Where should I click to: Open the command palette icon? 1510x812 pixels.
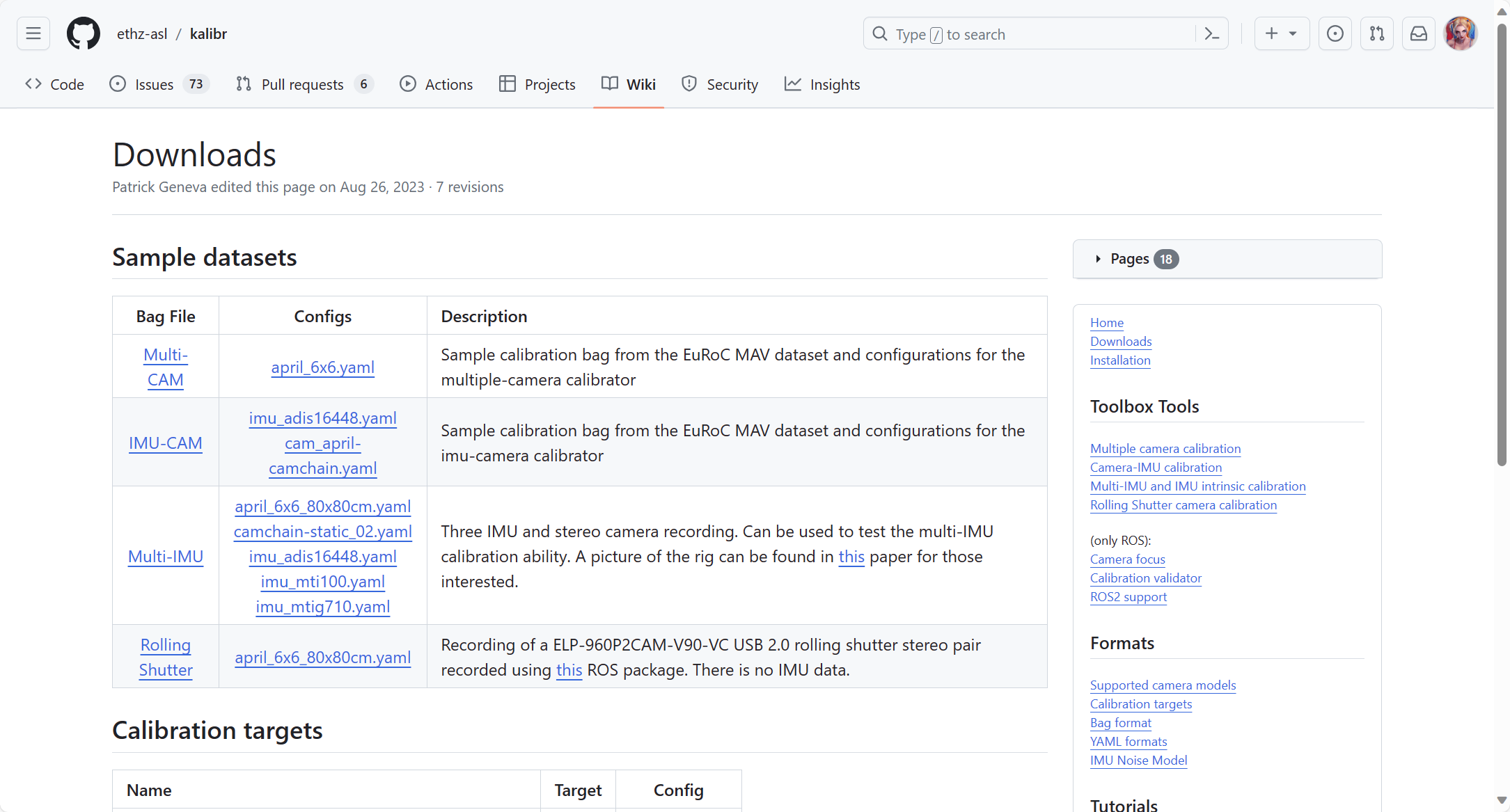click(1211, 33)
